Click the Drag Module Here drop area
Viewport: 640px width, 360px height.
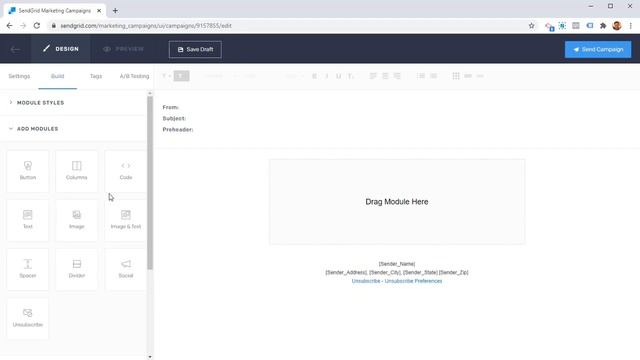pyautogui.click(x=397, y=202)
